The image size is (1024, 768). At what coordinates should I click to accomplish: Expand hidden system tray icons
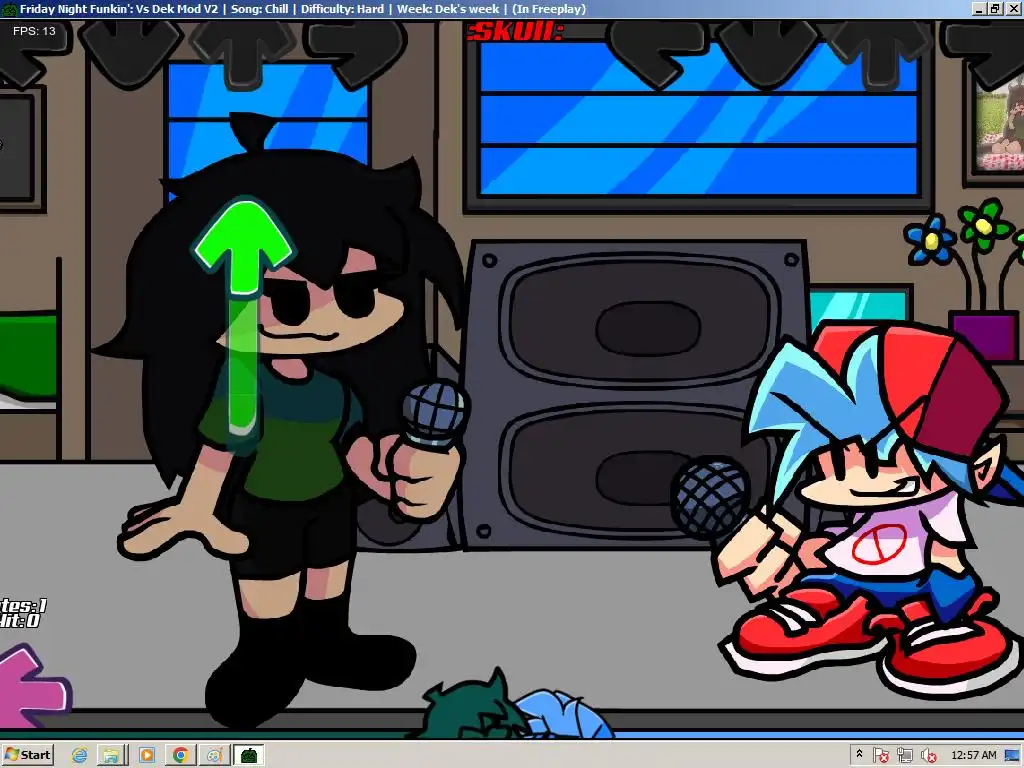(x=859, y=754)
